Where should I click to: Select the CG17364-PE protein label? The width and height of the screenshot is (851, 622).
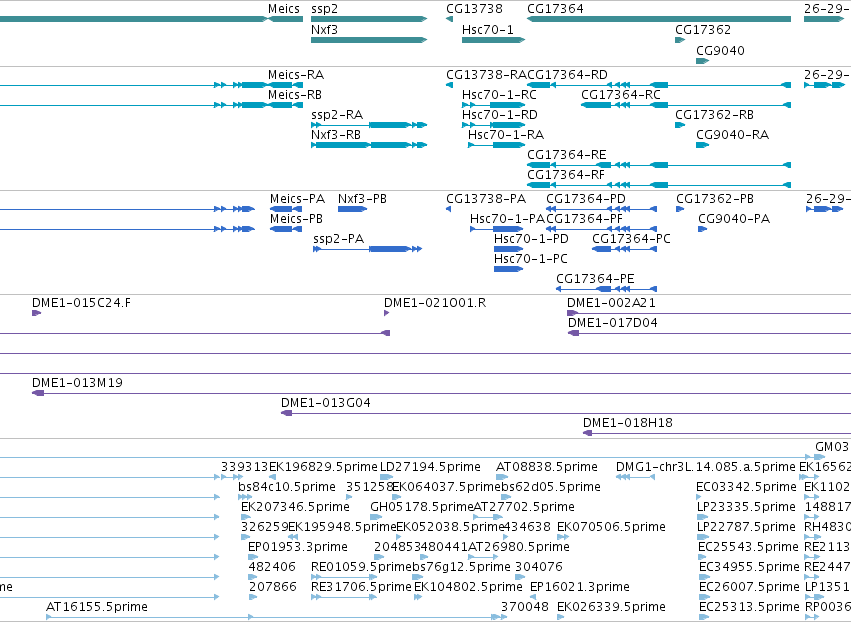pyautogui.click(x=595, y=279)
